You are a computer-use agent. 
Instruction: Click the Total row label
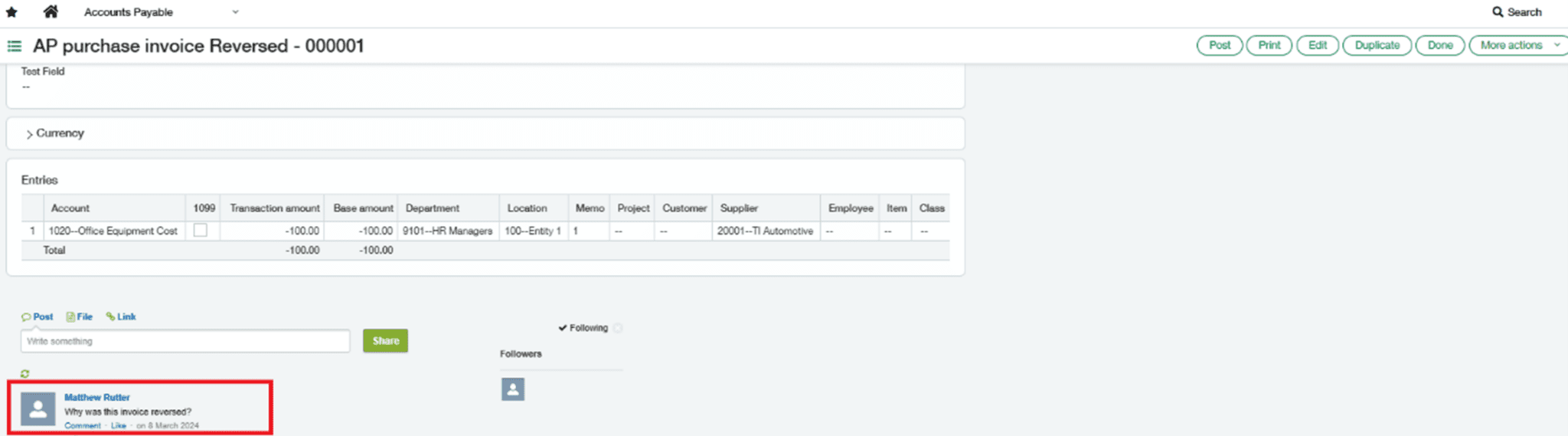[x=54, y=251]
